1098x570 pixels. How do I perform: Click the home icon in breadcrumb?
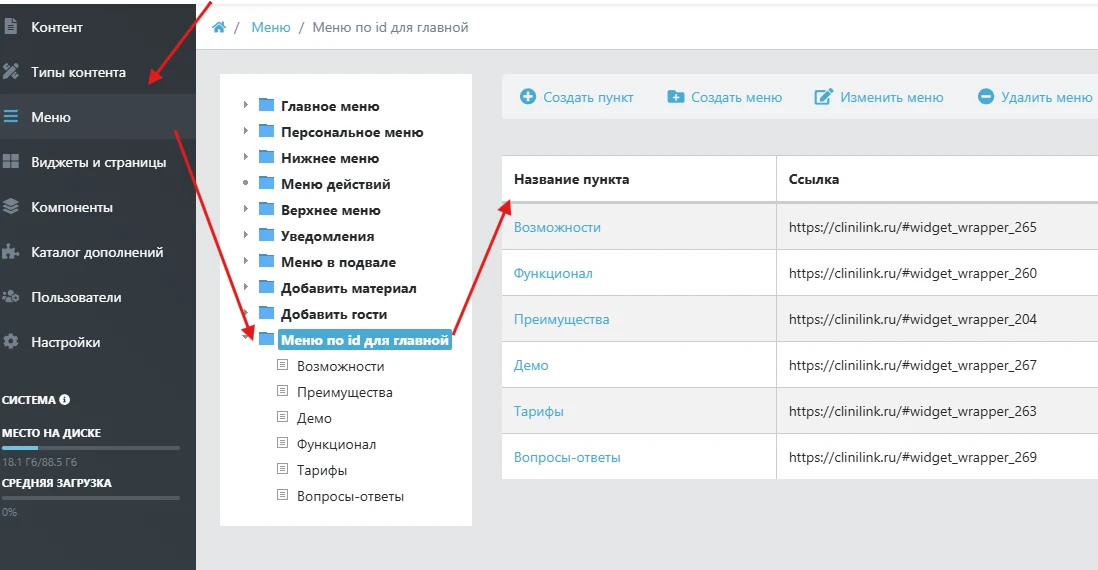219,27
